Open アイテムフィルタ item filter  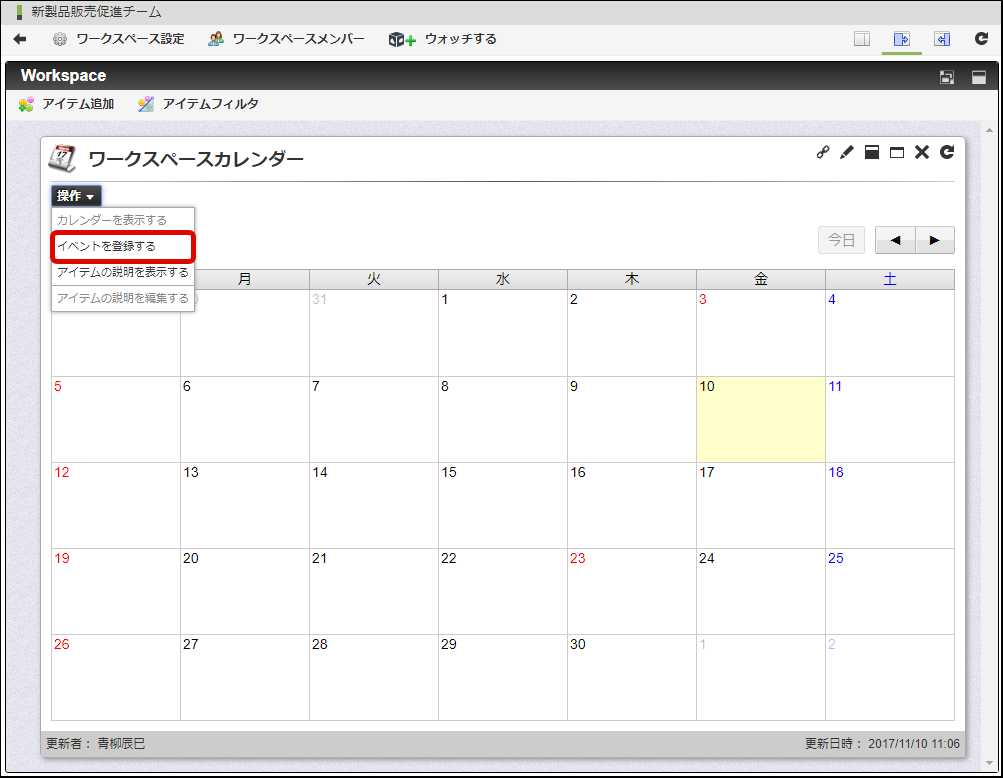click(x=198, y=104)
